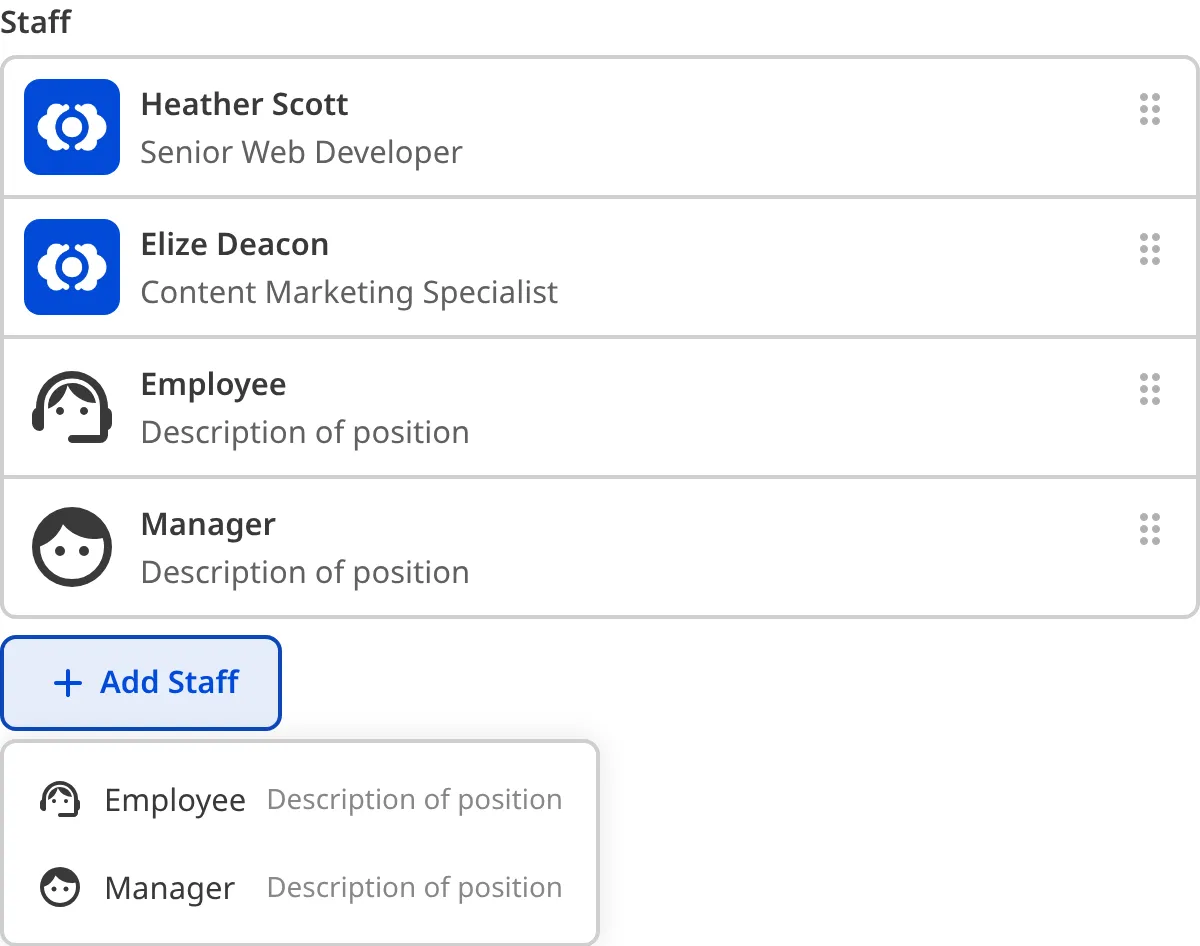Open Heather Scott's staff entry
1200x946 pixels.
(x=245, y=104)
